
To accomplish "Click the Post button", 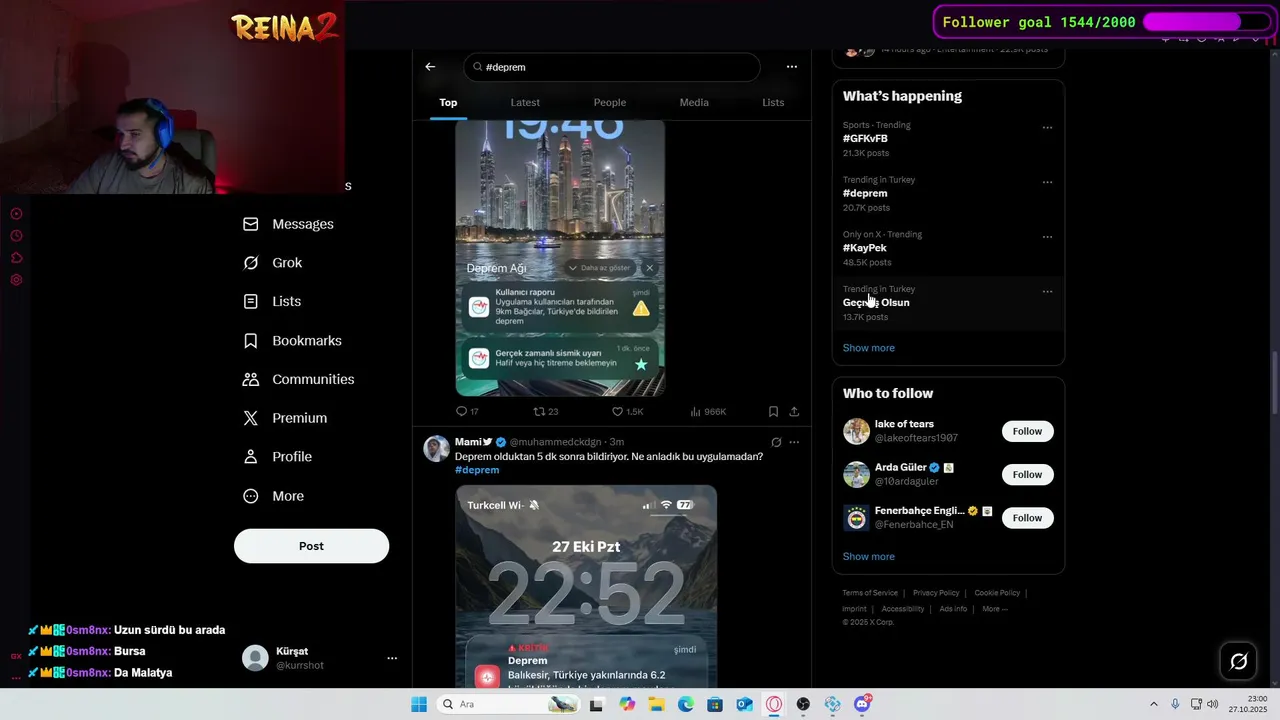I will coord(311,546).
